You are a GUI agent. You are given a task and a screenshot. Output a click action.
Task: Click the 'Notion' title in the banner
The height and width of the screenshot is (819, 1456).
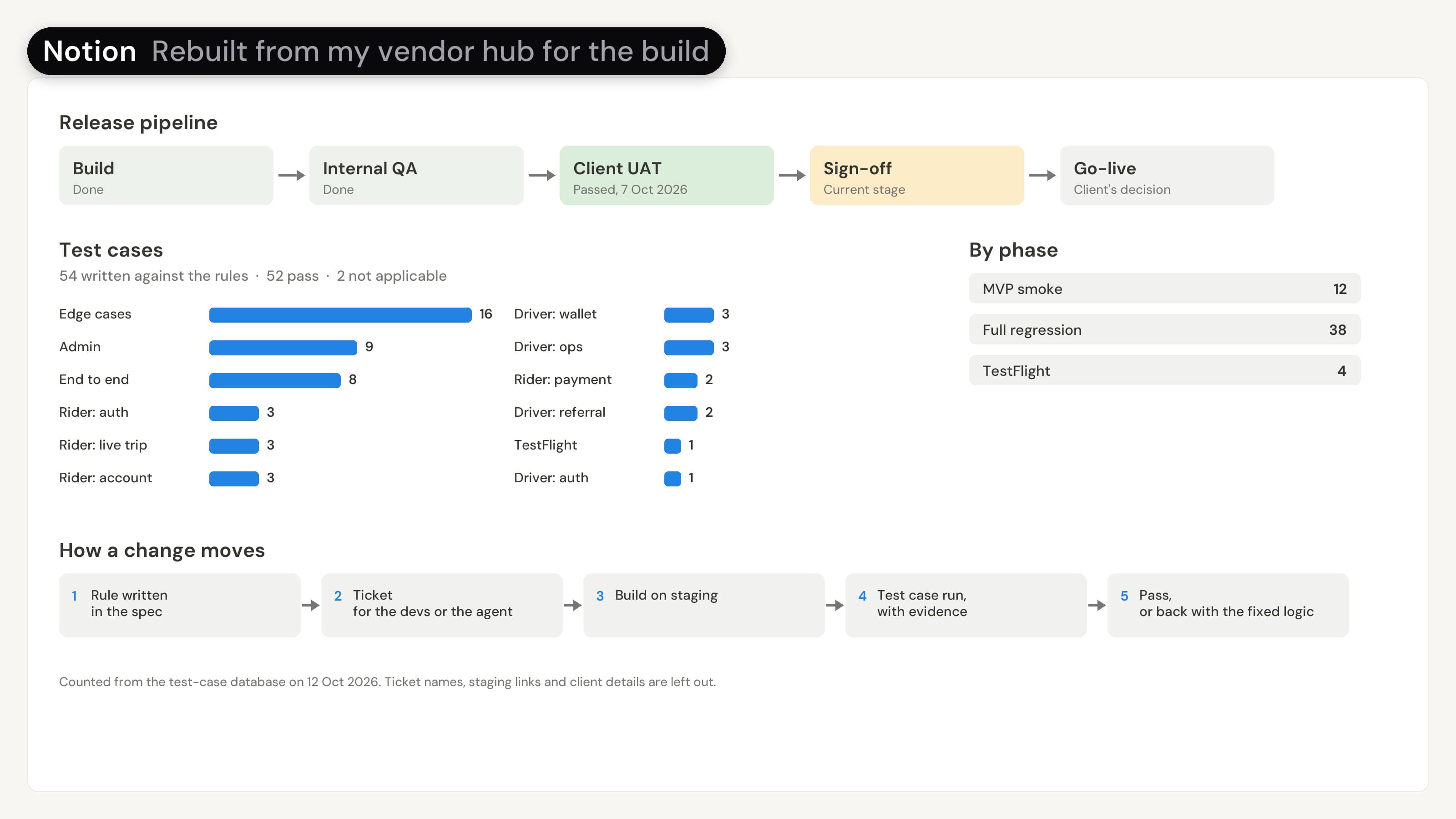[x=90, y=51]
